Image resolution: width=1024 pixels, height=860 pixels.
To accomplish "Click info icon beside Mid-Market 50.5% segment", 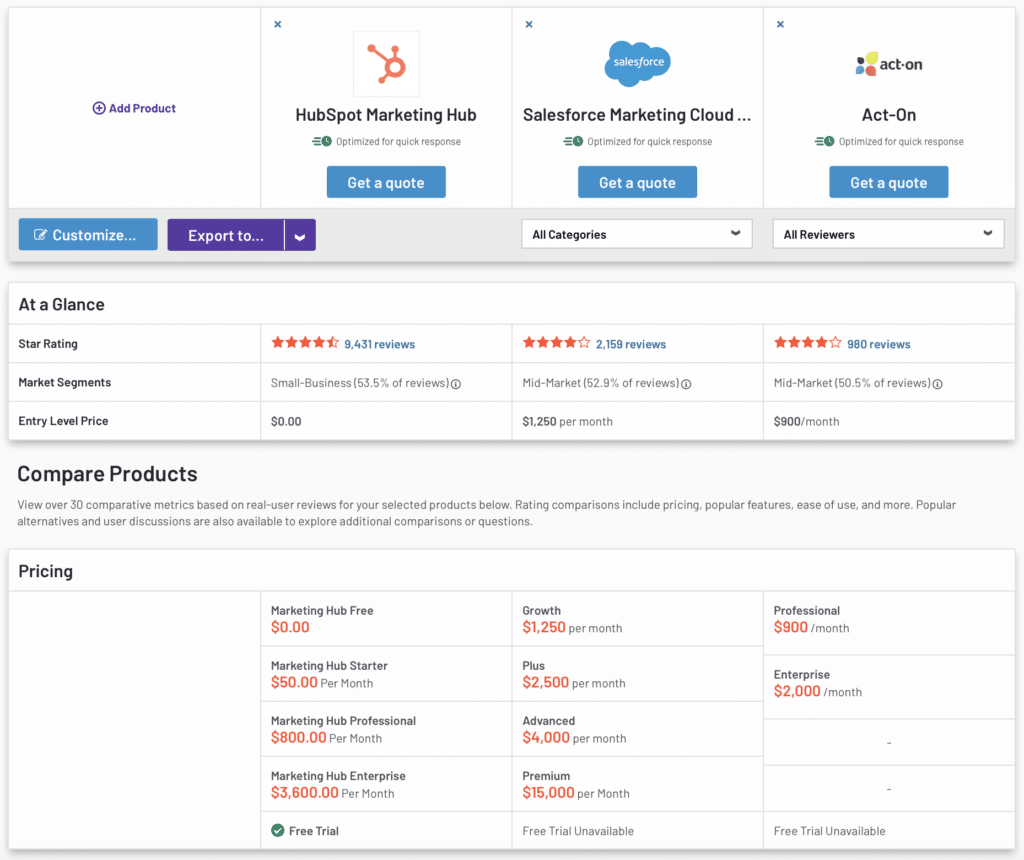I will 937,384.
